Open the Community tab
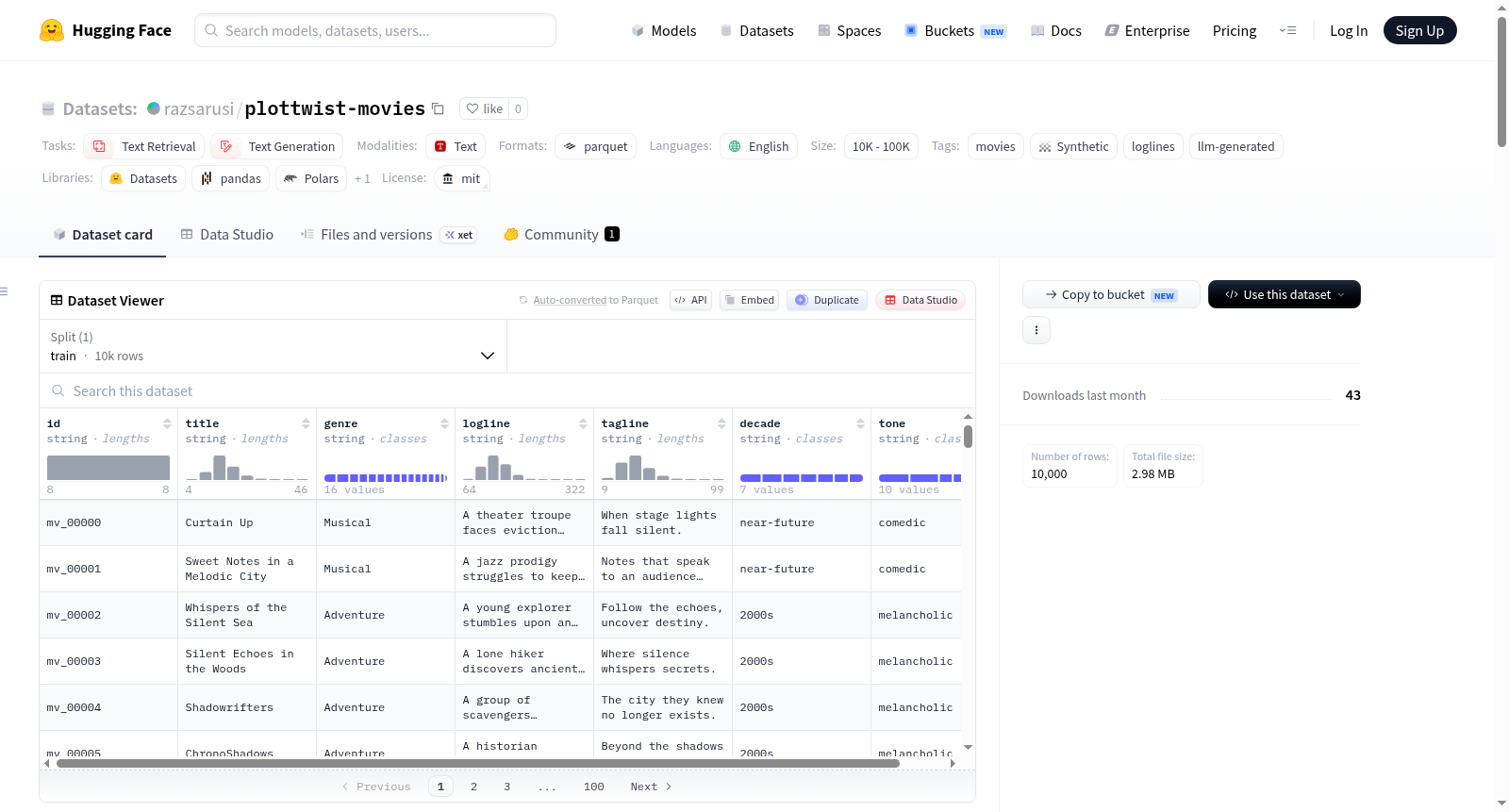 562,235
